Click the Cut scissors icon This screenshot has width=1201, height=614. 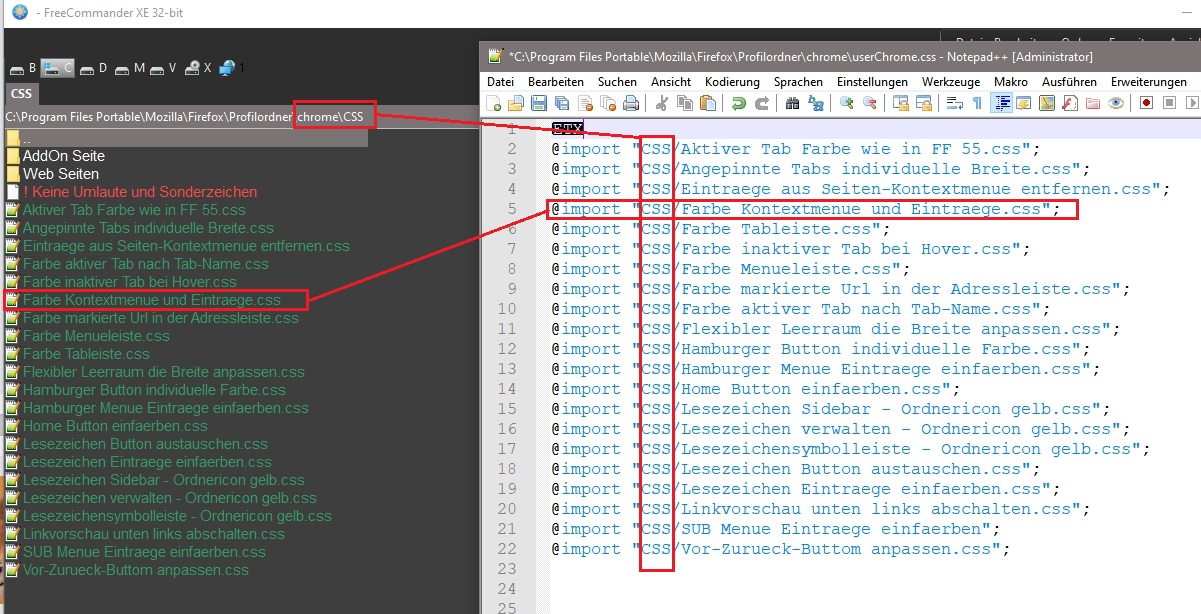661,103
